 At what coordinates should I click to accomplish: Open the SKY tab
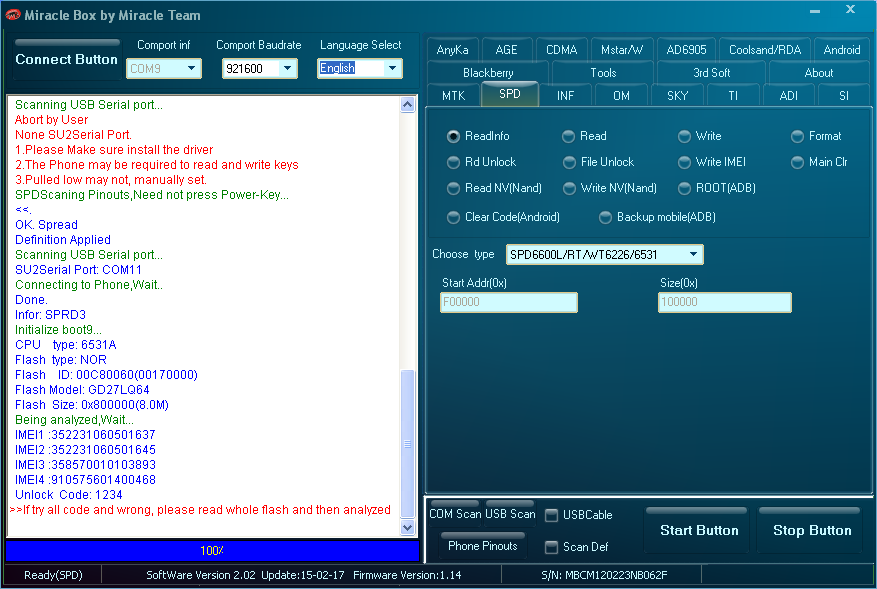coord(677,96)
